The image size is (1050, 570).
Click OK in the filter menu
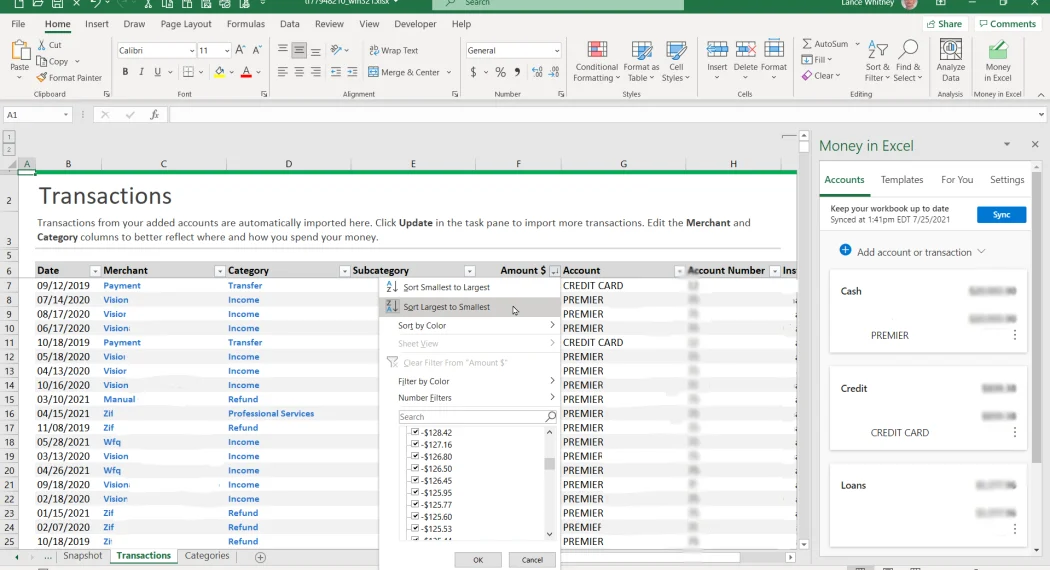coord(477,560)
